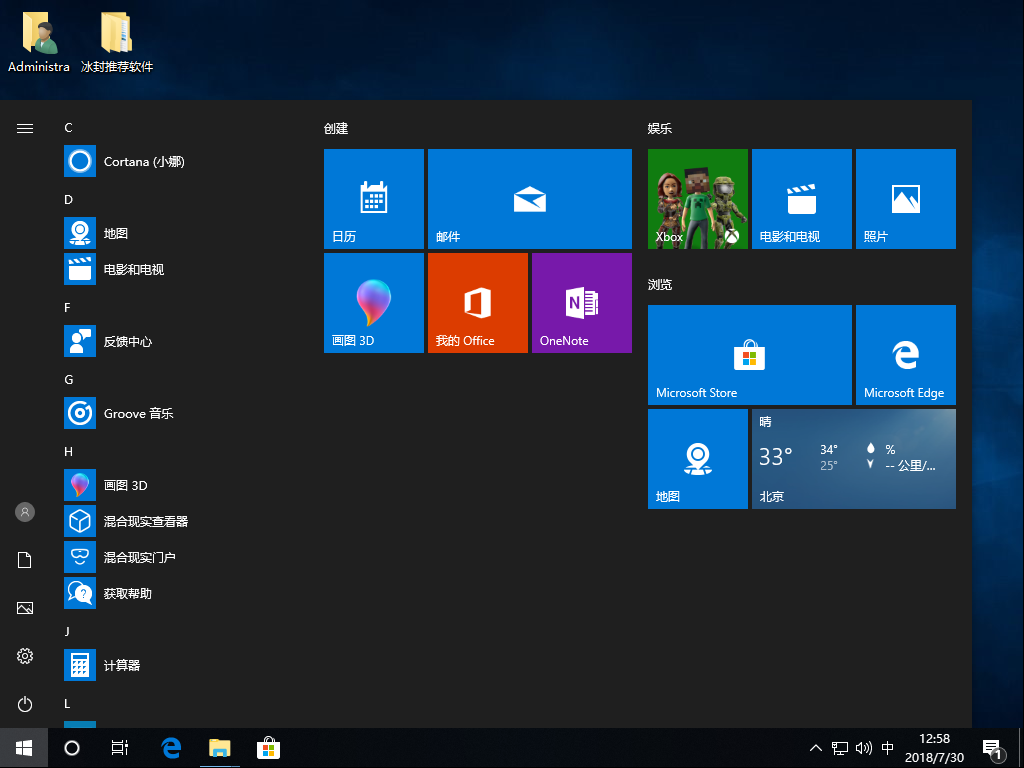Viewport: 1024px width, 768px height.
Task: Select the Administra desktop folder
Action: click(x=39, y=41)
